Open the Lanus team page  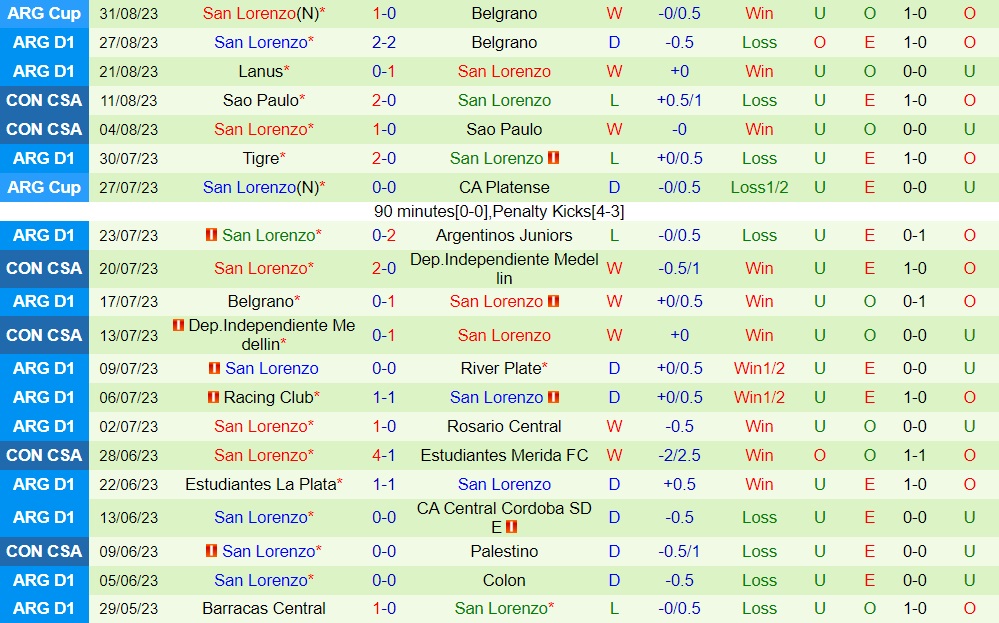click(x=260, y=71)
